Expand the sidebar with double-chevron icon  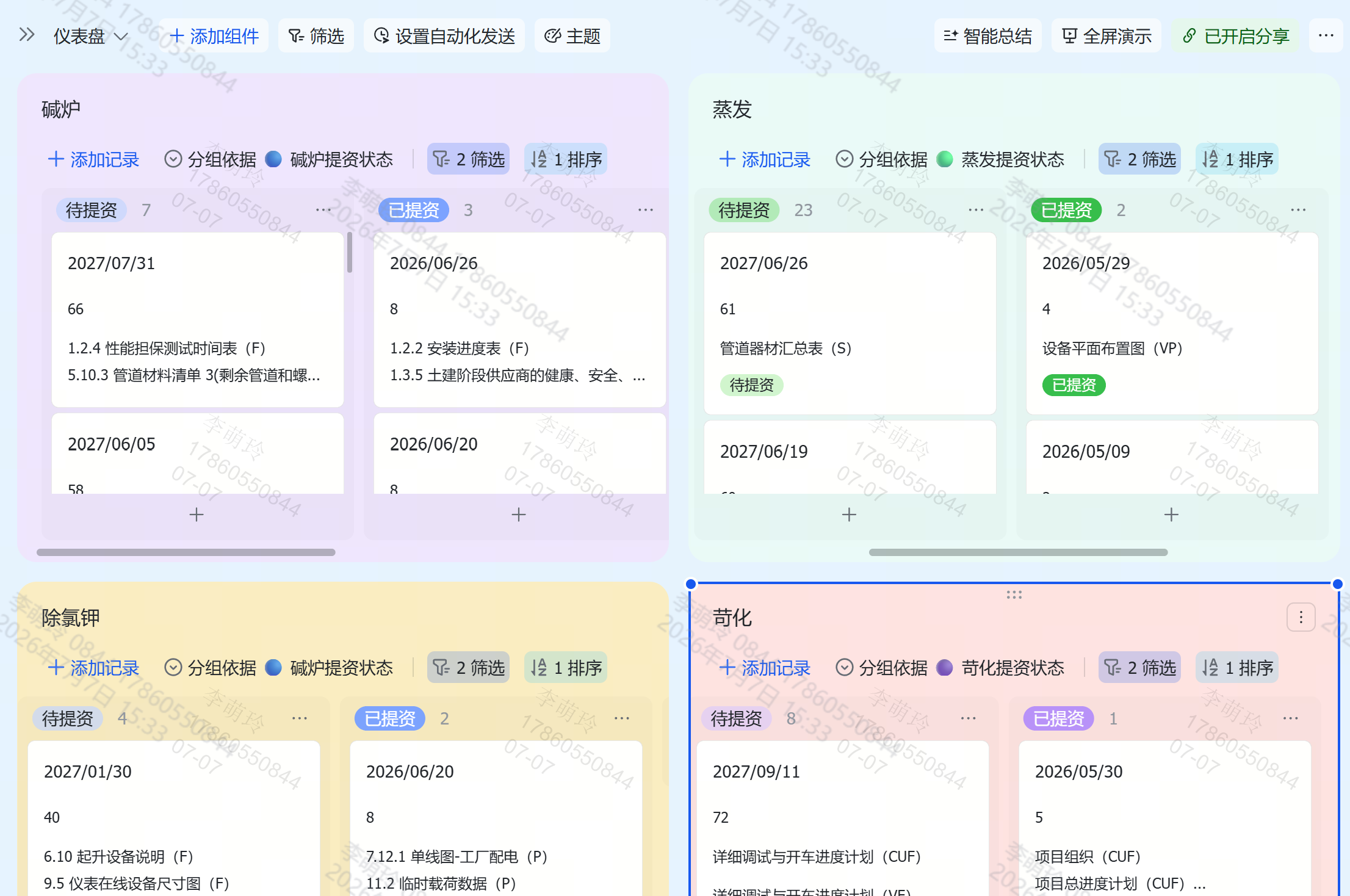tap(26, 35)
